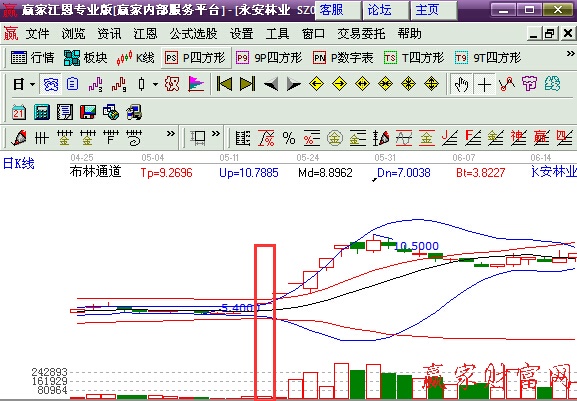
Task: Click the red-highlighted candle on the chart
Action: 265,322
